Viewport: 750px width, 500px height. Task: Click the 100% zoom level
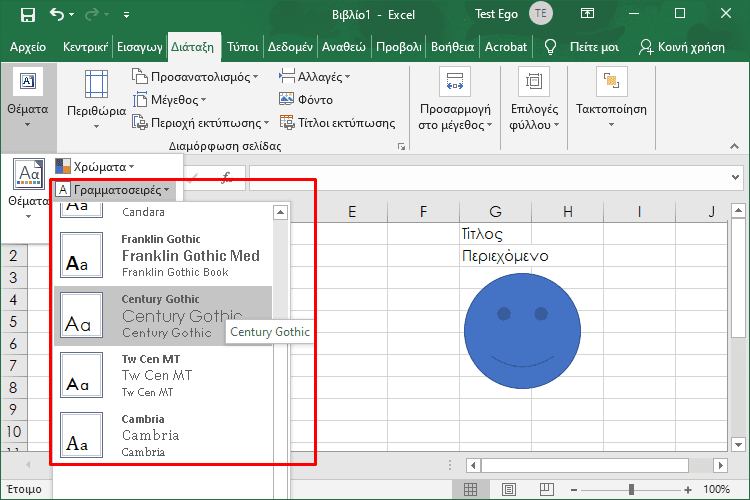[x=716, y=489]
